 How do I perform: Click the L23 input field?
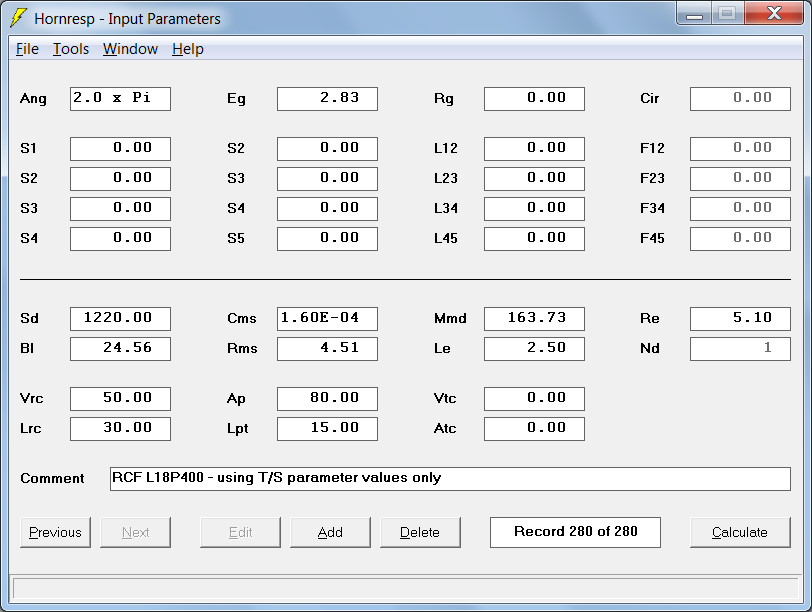click(534, 179)
